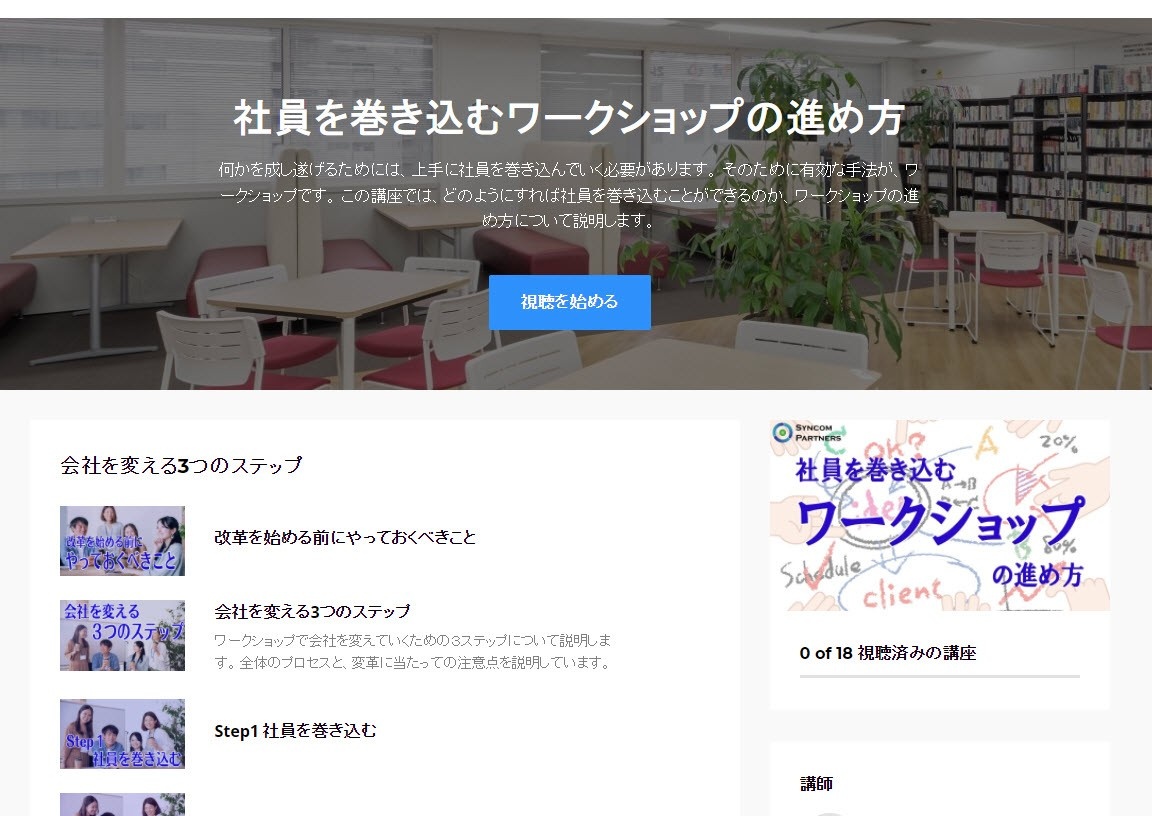Click the Syncom Partners logo icon
The width and height of the screenshot is (1152, 816).
coord(782,432)
